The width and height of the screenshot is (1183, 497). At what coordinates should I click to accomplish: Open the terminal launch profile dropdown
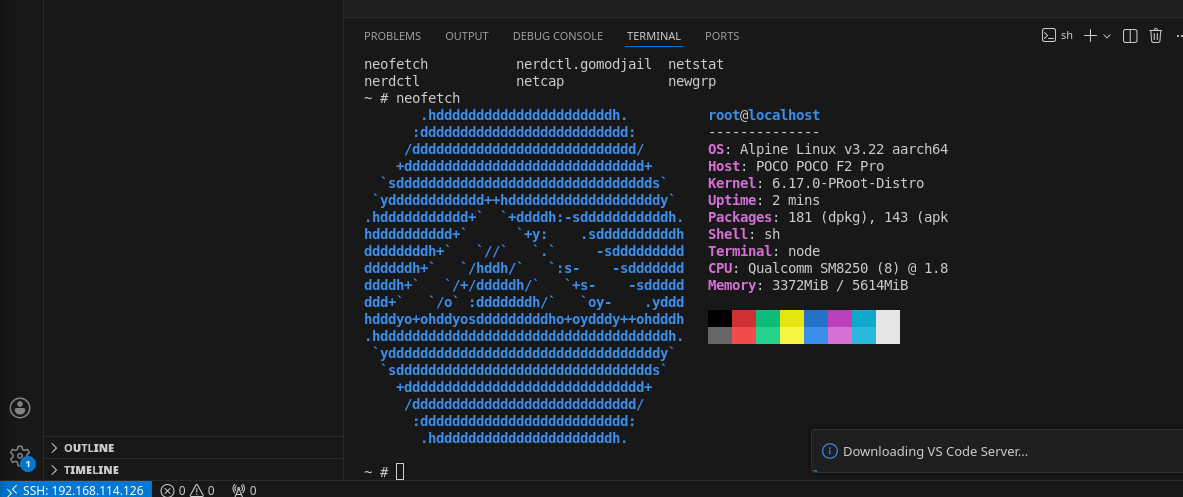pos(1107,36)
